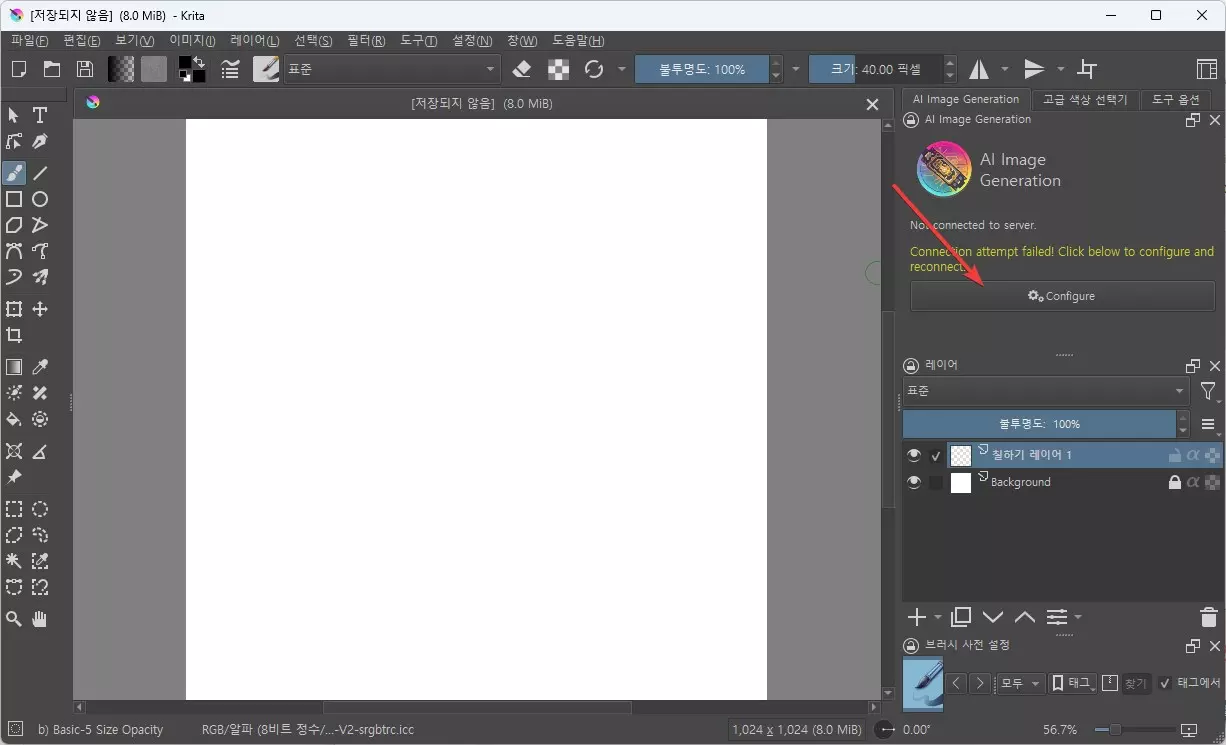
Task: Pick the Gradient tool
Action: (14, 366)
